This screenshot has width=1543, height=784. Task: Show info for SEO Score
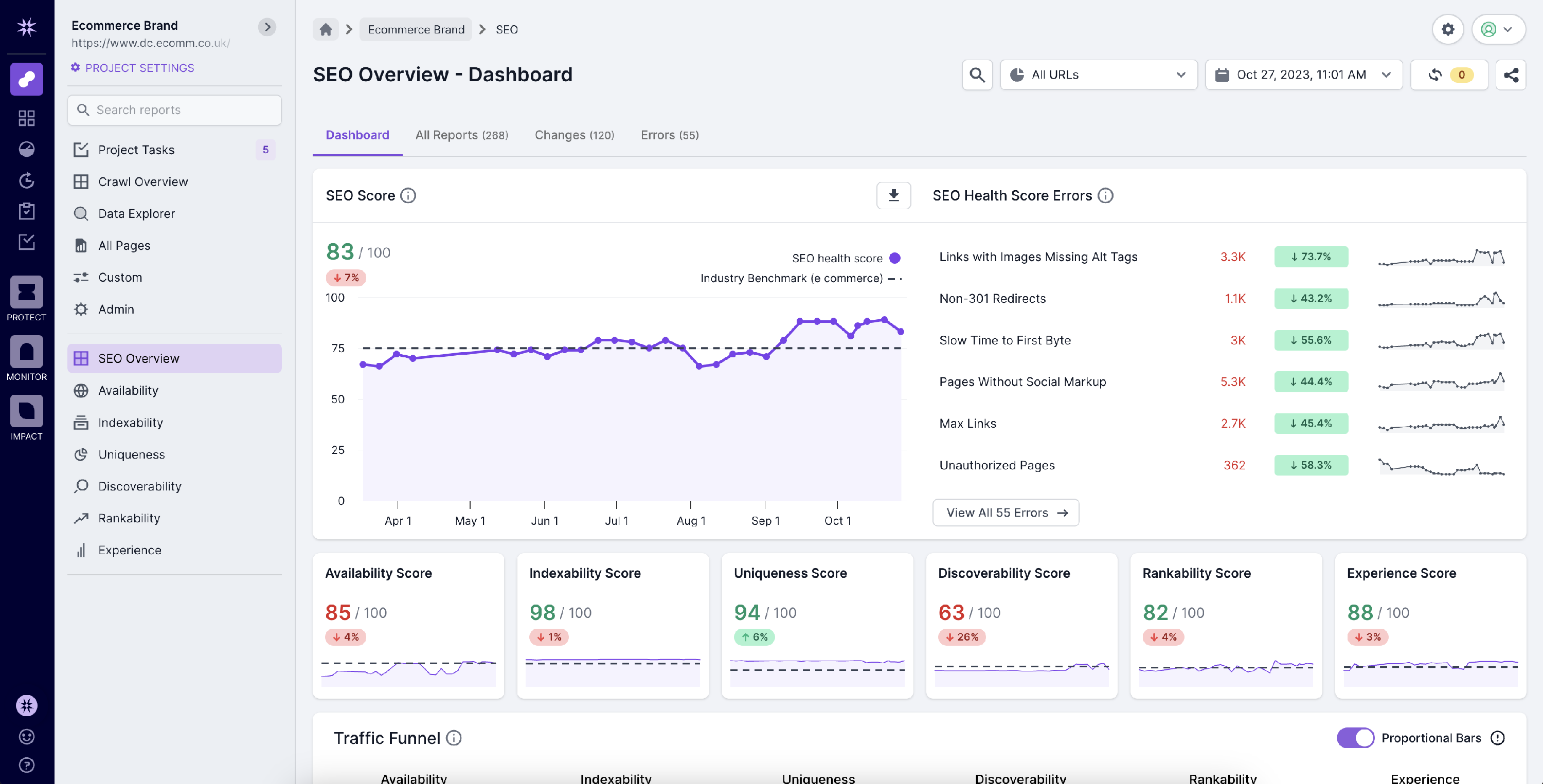(408, 196)
